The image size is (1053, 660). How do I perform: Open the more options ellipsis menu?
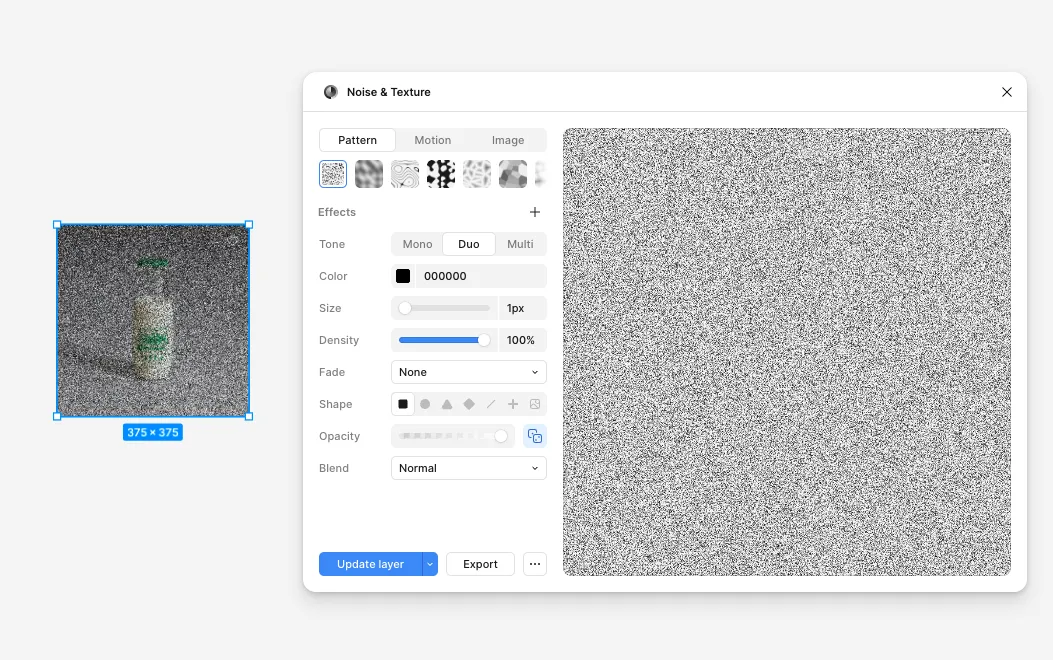[535, 564]
